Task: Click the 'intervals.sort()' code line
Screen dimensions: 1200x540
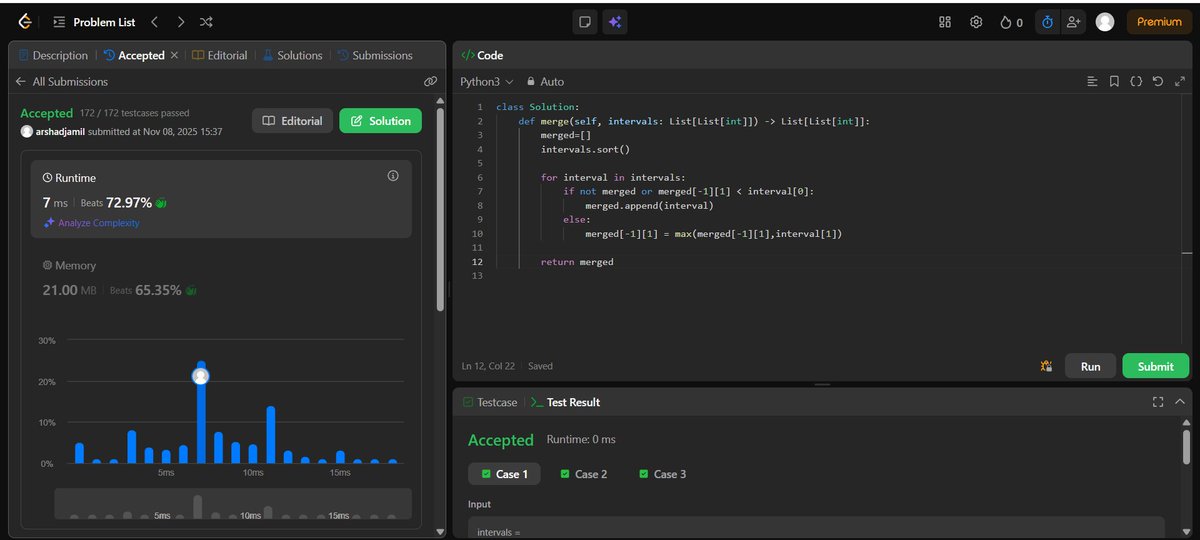Action: point(585,149)
